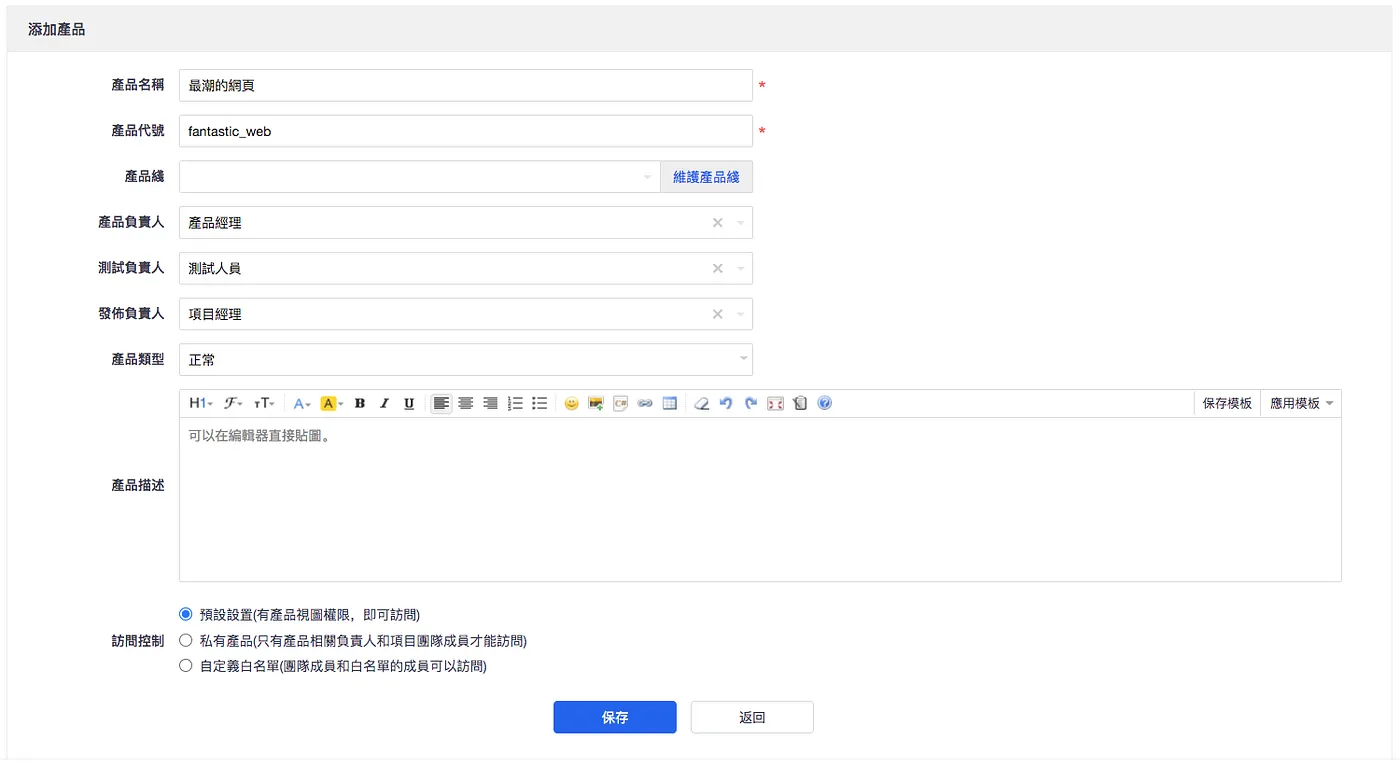Apply underline formatting in the editor
The image size is (1400, 766).
point(409,404)
